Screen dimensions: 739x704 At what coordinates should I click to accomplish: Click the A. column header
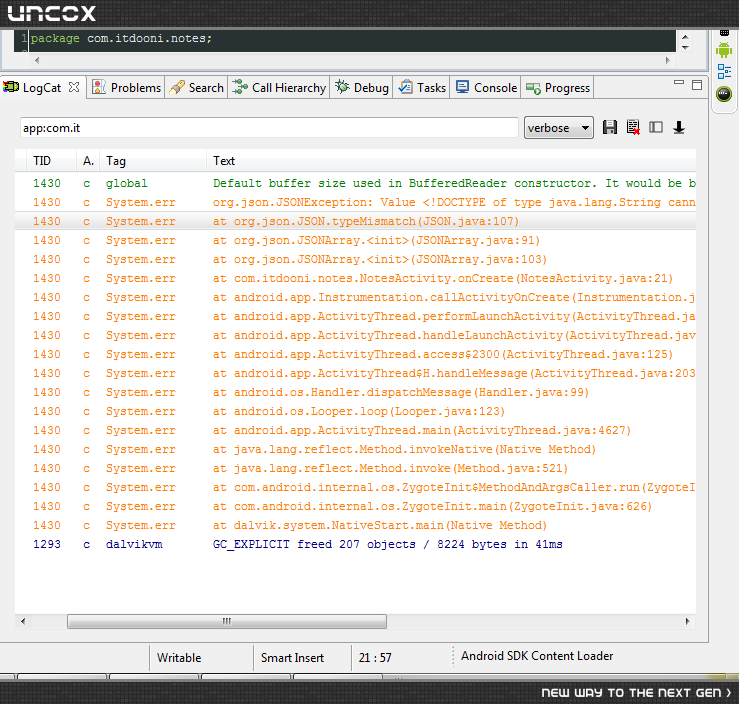[88, 161]
